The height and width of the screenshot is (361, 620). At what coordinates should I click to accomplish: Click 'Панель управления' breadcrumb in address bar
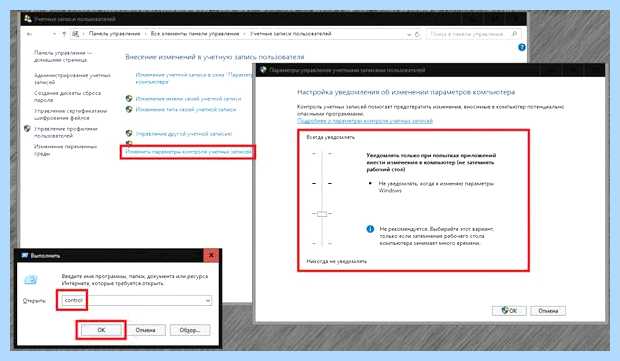pos(114,34)
